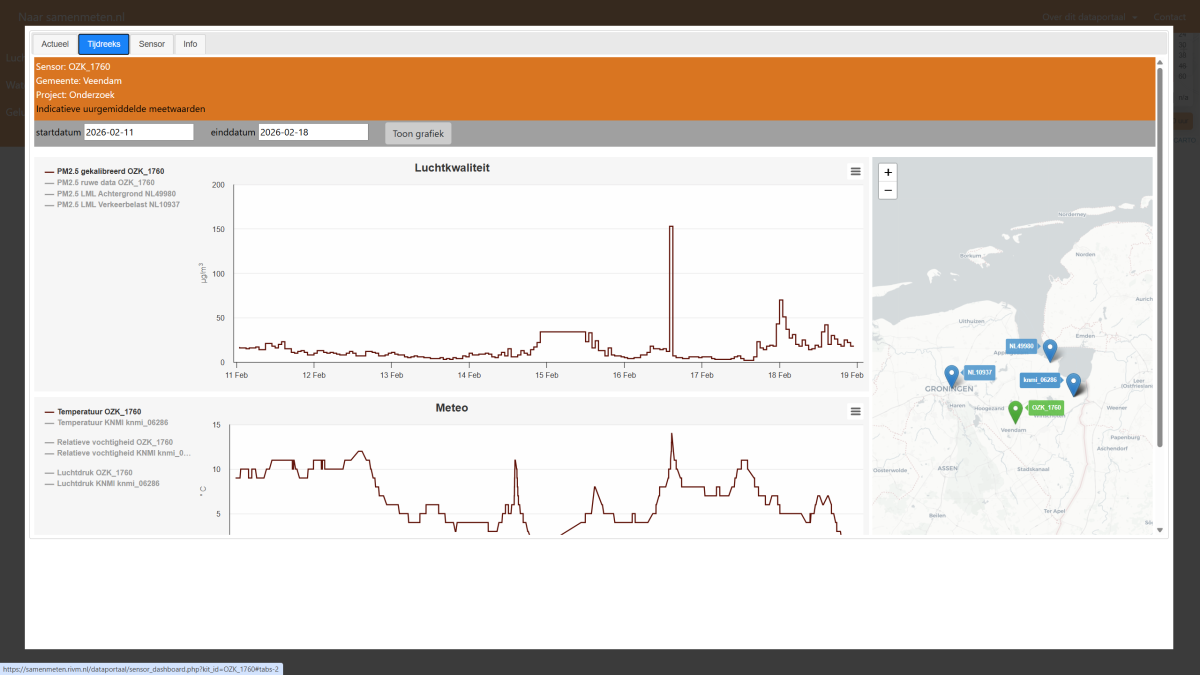The width and height of the screenshot is (1200, 675).
Task: Click the NL49980 map marker pin
Action: click(x=1050, y=350)
